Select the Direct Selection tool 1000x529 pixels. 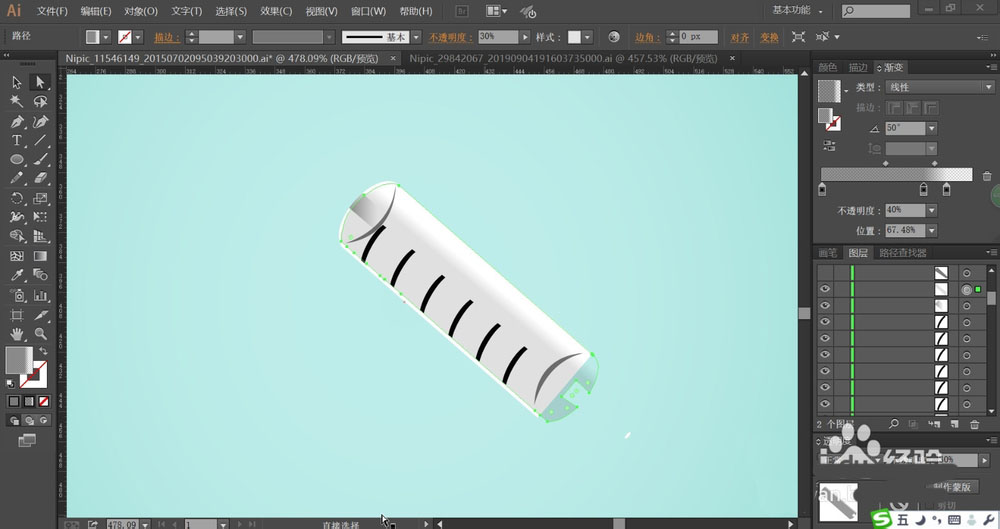click(x=40, y=82)
